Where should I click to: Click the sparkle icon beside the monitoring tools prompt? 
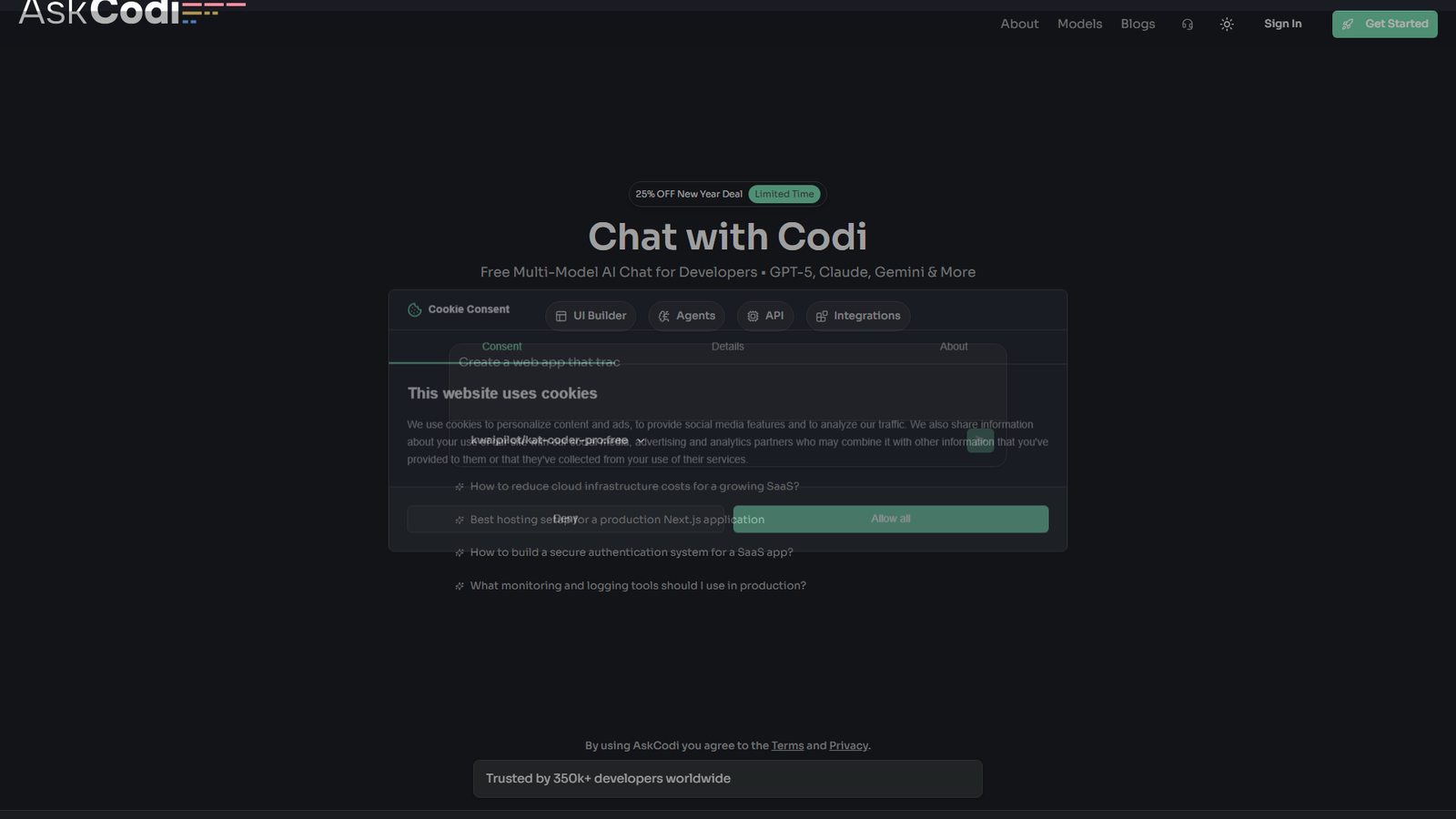[x=458, y=585]
